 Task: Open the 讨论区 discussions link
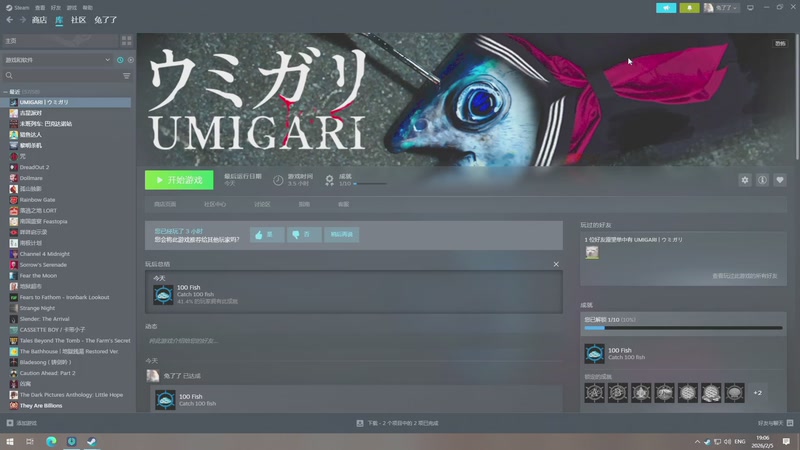tap(262, 204)
